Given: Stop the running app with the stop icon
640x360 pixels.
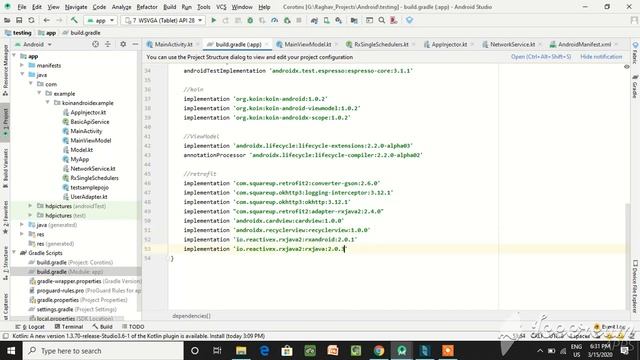Looking at the screenshot, I should 299,20.
